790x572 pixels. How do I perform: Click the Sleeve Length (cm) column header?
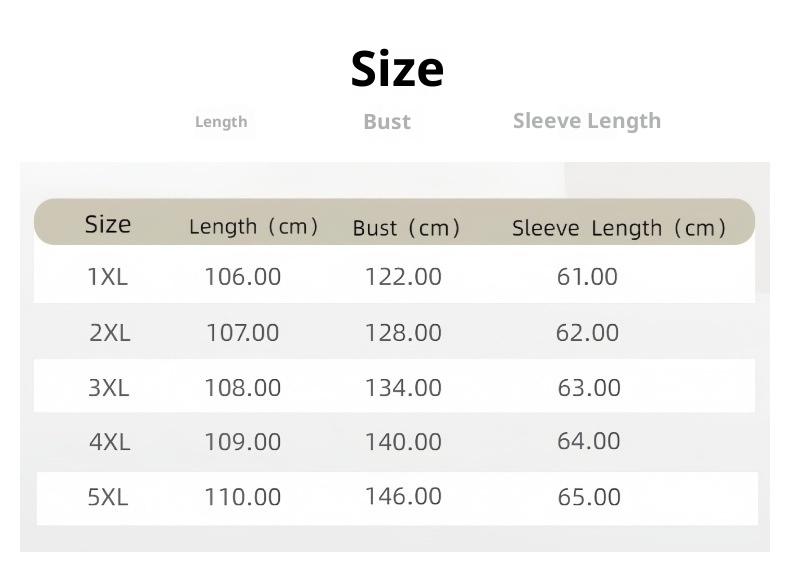(x=619, y=228)
